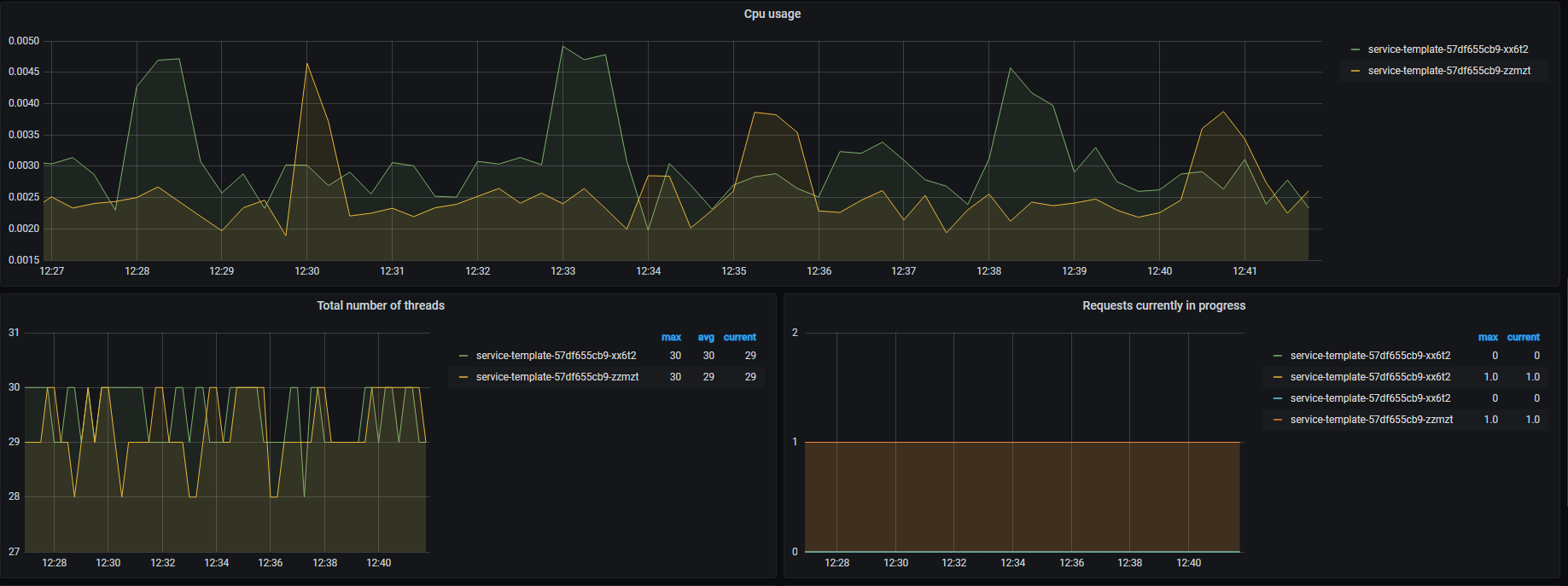Toggle the orange zzmzt series in Requests legend
The width and height of the screenshot is (1568, 586).
pyautogui.click(x=1372, y=420)
